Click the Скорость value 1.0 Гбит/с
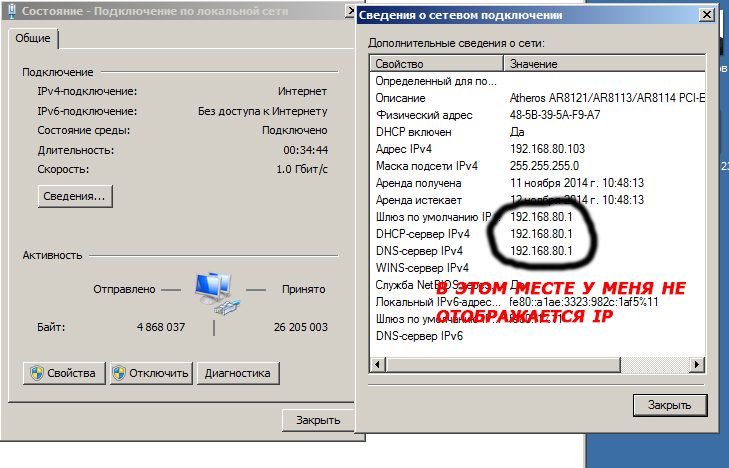 click(x=302, y=169)
